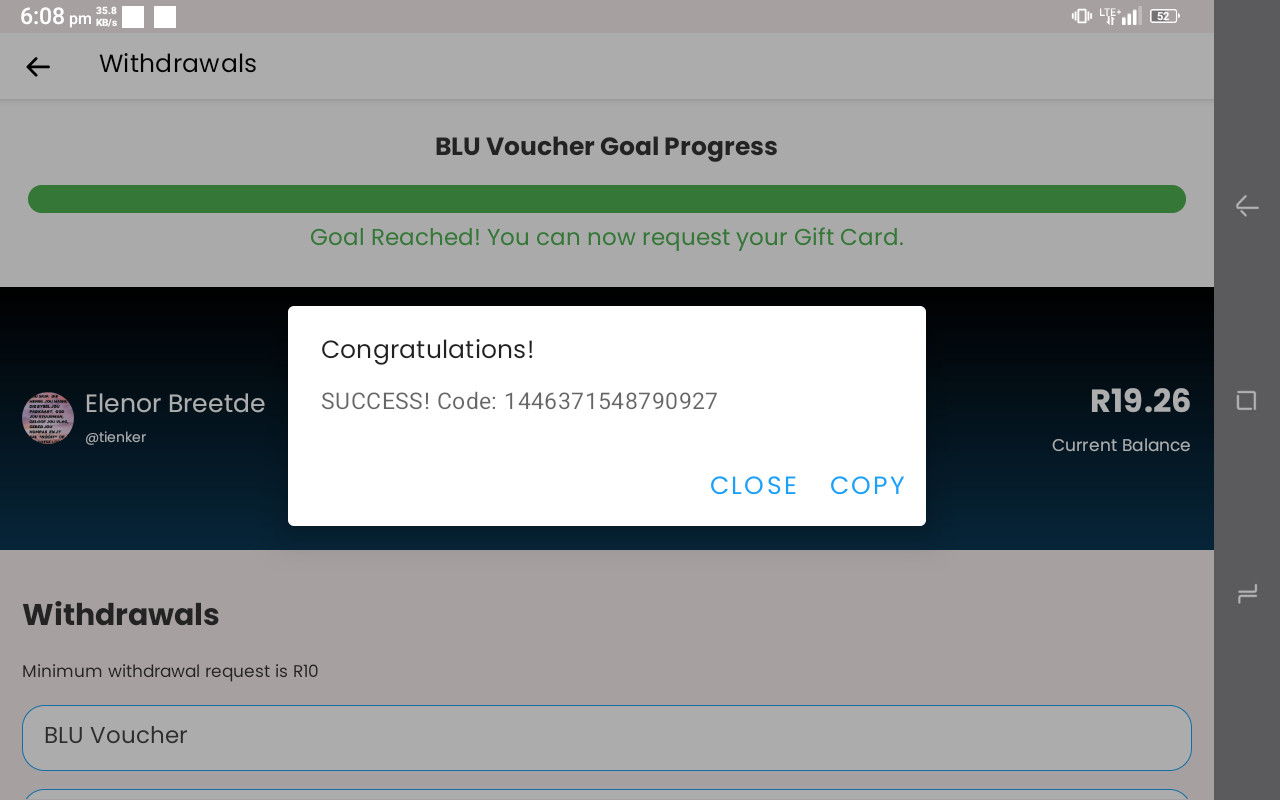
Task: Tap the battery indicator in status bar
Action: [x=1164, y=16]
